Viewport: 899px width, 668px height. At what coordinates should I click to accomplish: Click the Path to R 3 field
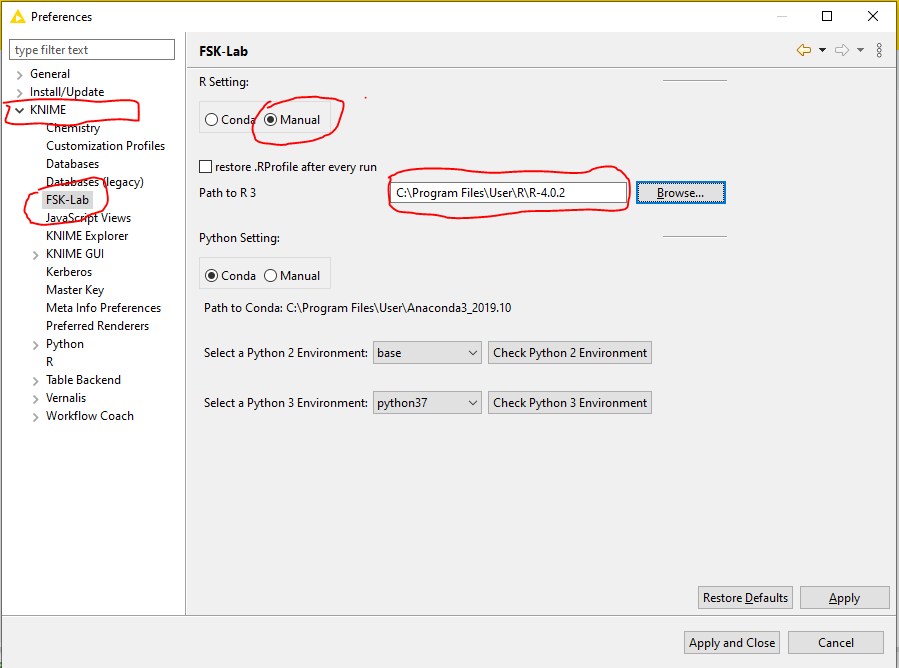509,193
